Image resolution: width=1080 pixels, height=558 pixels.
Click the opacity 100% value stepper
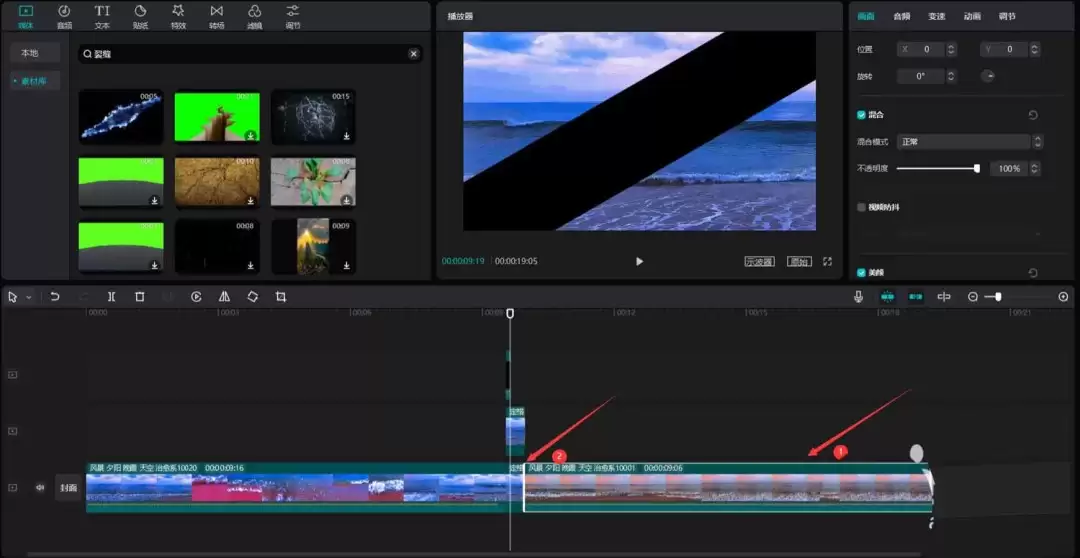[1037, 169]
